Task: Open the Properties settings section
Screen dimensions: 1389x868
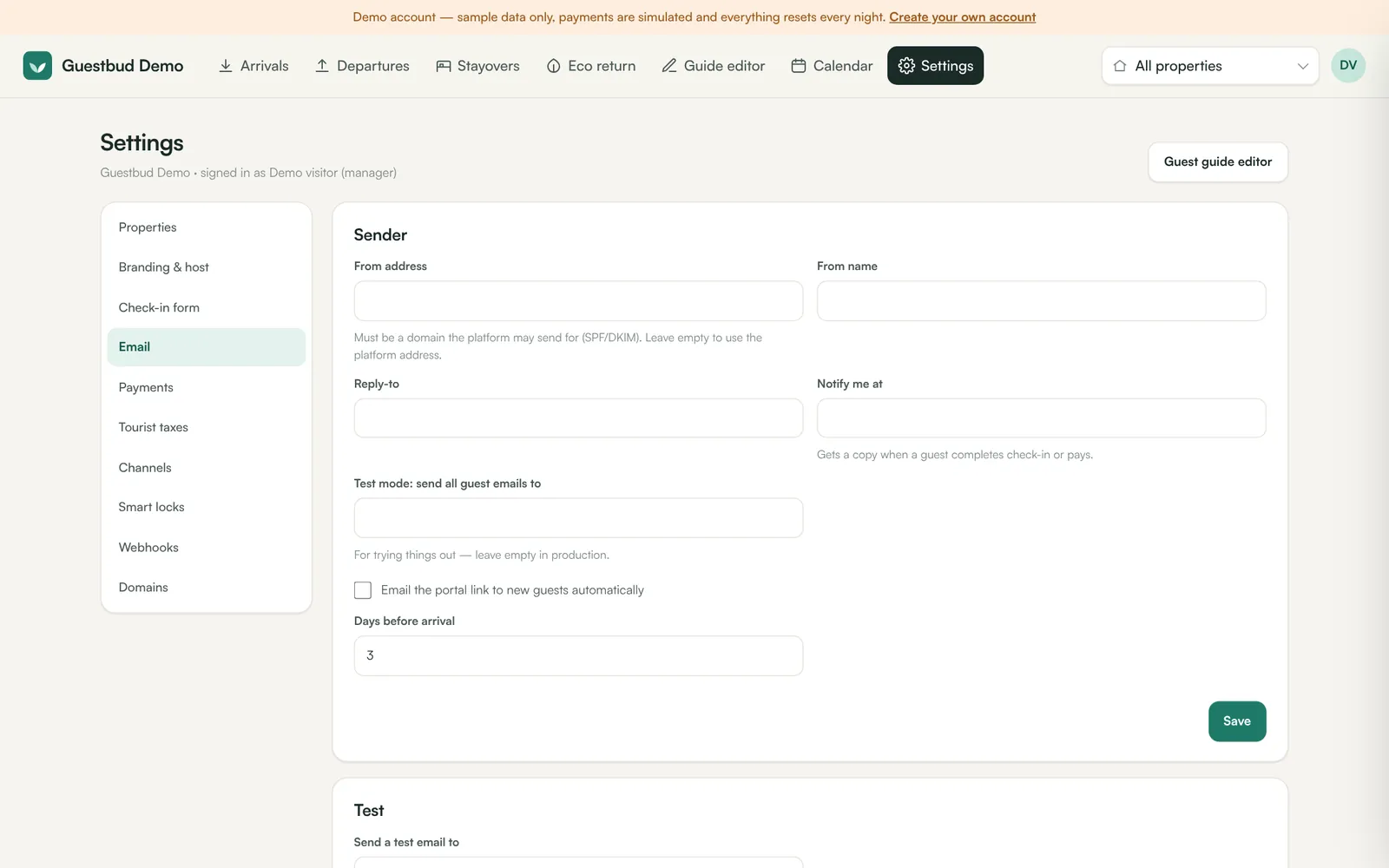Action: point(207,227)
